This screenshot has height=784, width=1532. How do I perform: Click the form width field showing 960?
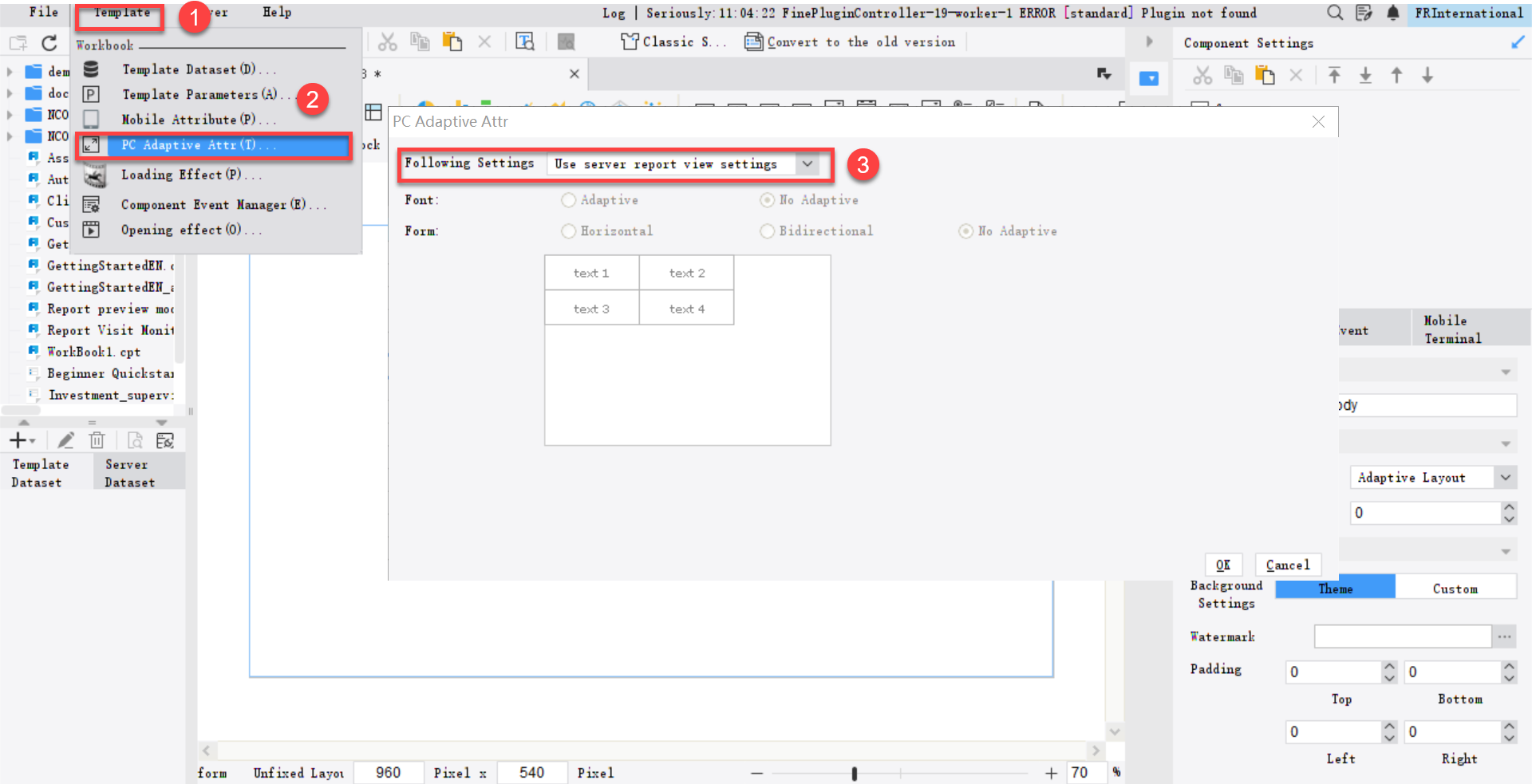coord(388,773)
